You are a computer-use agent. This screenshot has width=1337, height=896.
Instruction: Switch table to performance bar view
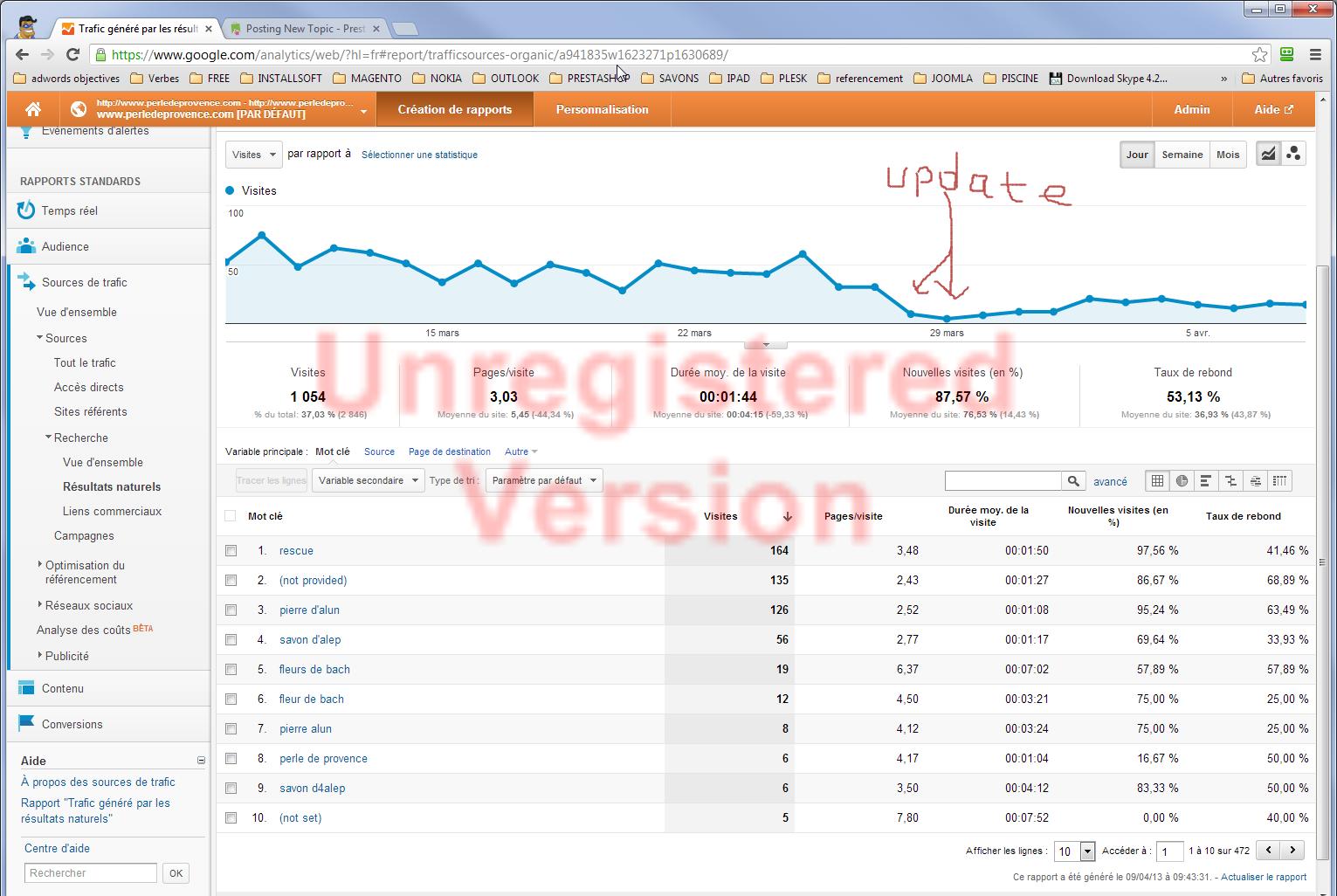(x=1206, y=480)
